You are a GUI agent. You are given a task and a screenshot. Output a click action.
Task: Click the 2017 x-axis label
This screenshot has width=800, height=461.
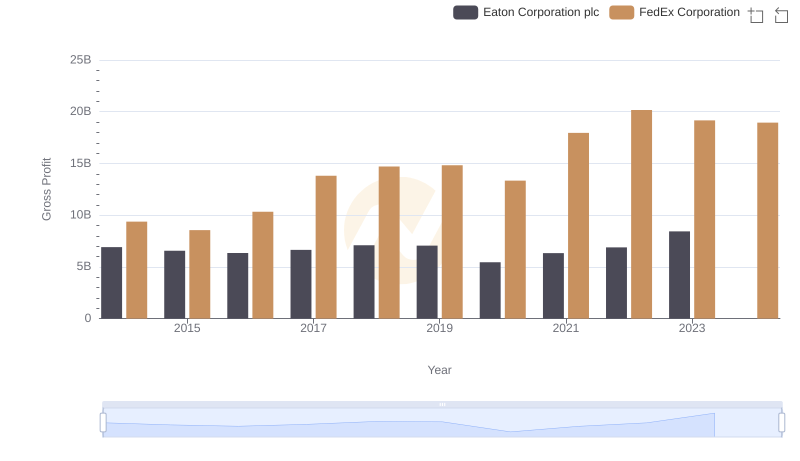click(x=313, y=328)
